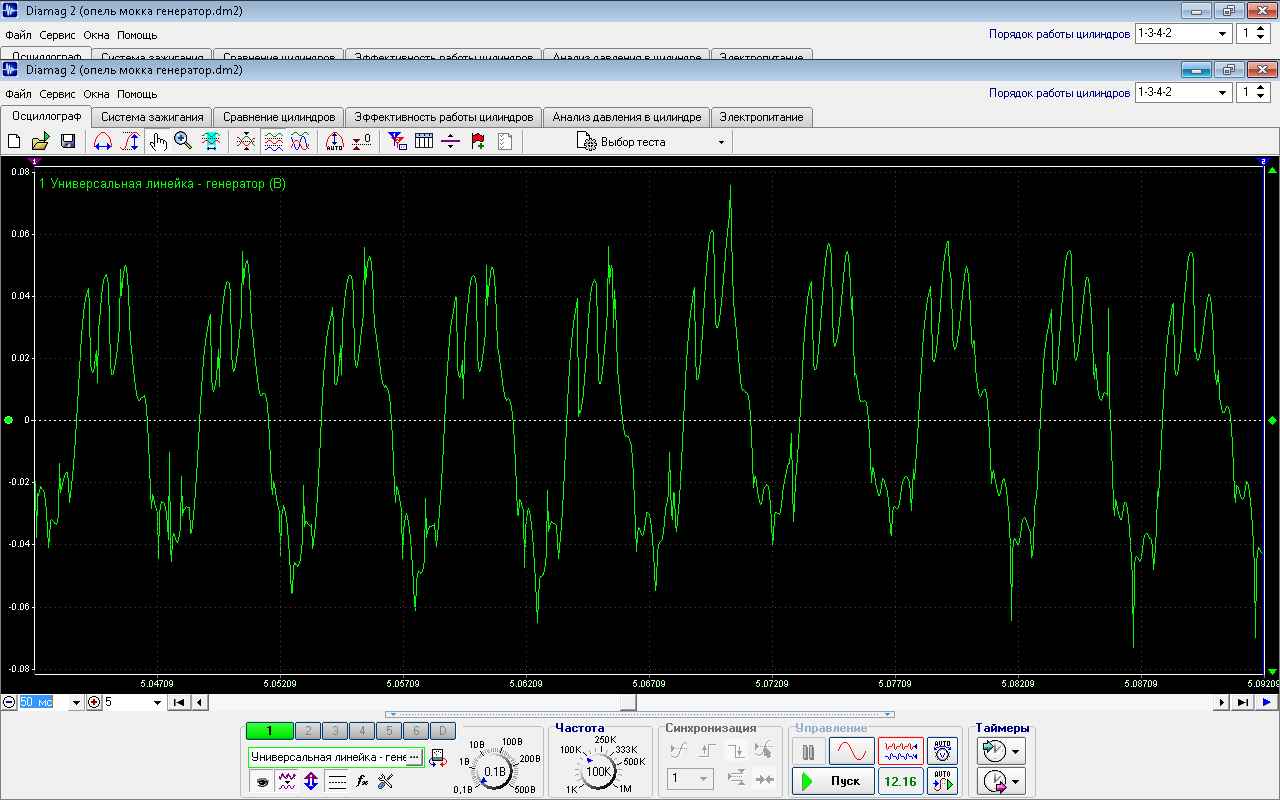The height and width of the screenshot is (800, 1280).
Task: Add a red flag marker
Action: pyautogui.click(x=478, y=142)
